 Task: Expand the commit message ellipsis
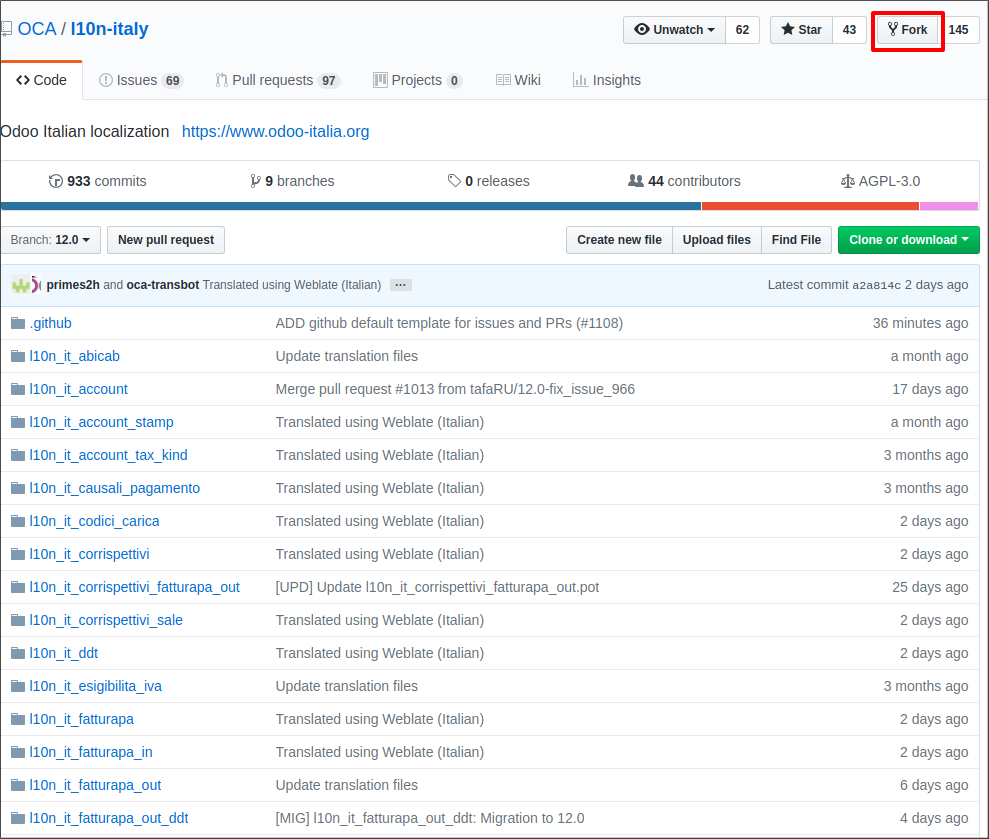point(400,285)
